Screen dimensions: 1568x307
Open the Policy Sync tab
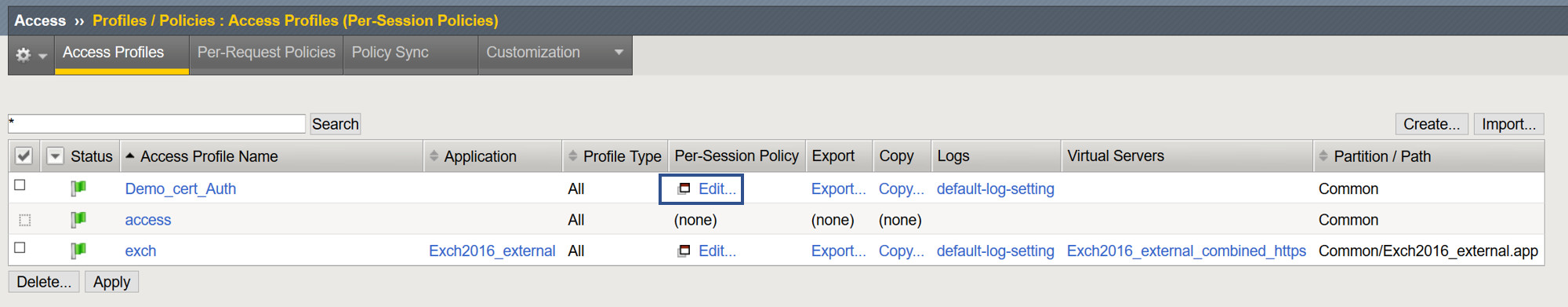point(390,53)
